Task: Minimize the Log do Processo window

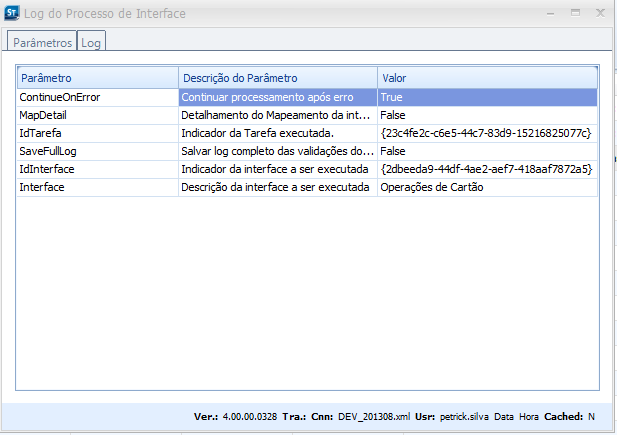Action: click(547, 13)
